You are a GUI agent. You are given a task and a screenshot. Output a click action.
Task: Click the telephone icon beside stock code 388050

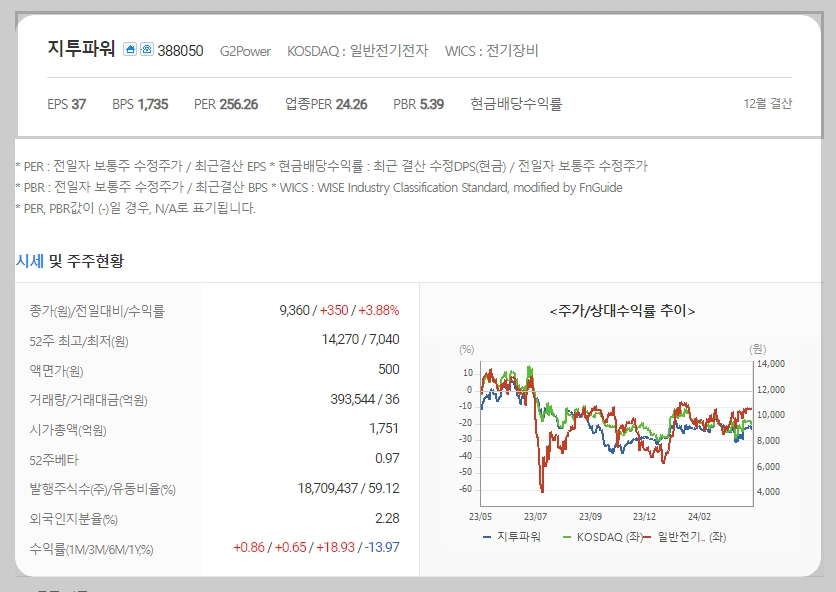(147, 50)
